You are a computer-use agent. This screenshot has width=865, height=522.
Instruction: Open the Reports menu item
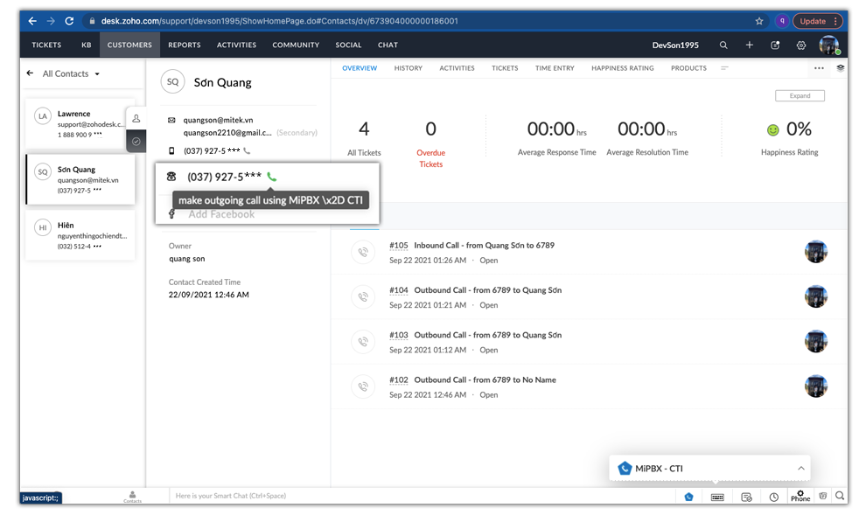pyautogui.click(x=184, y=45)
